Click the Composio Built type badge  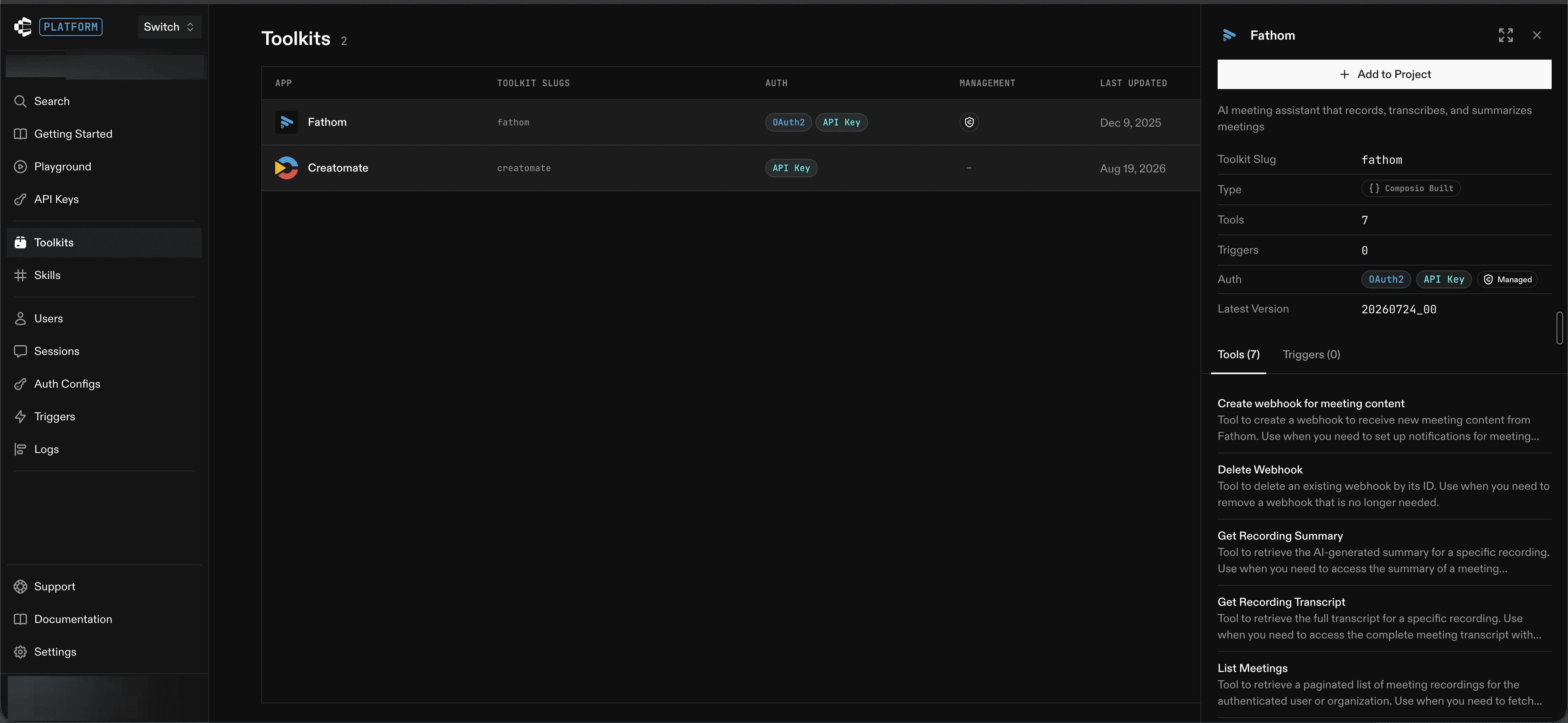1410,188
